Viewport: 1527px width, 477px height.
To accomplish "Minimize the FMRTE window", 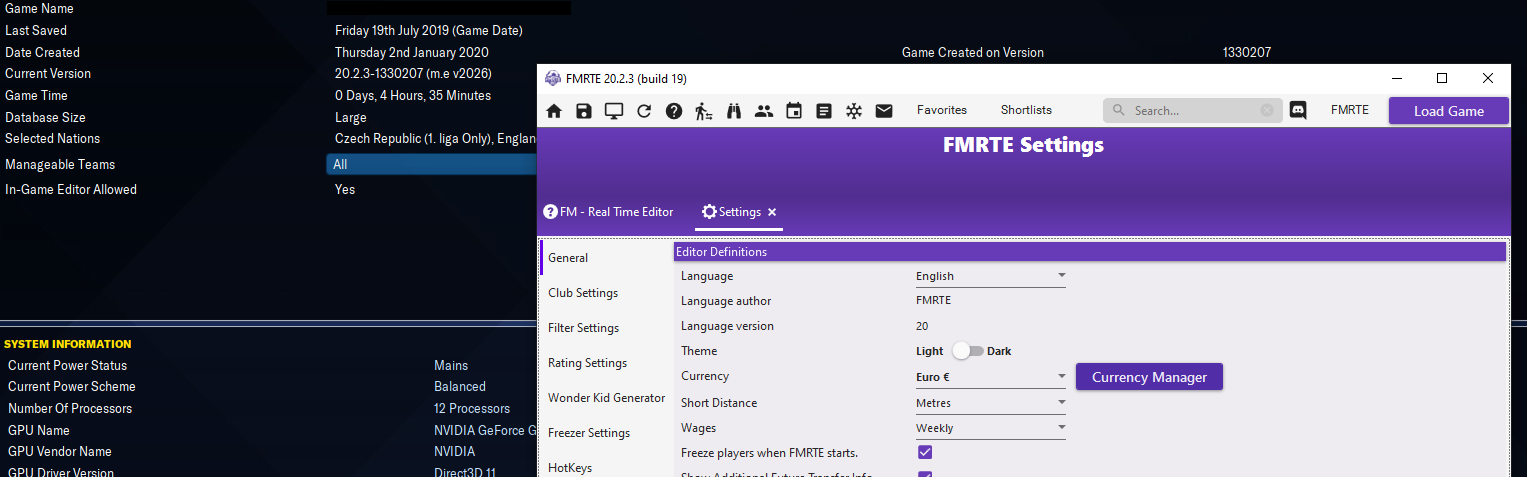I will coord(1396,78).
